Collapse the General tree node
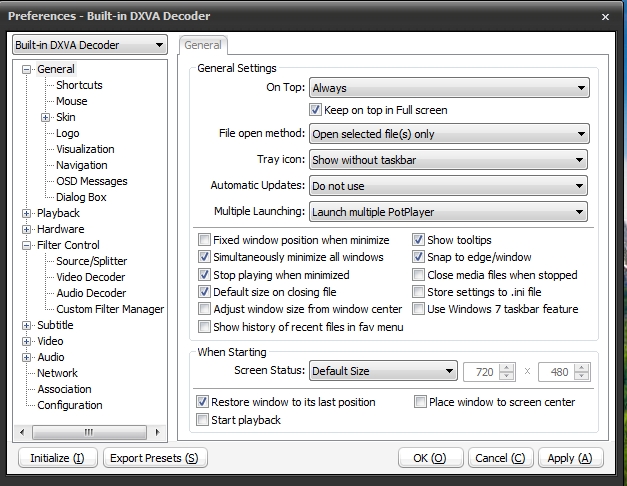The height and width of the screenshot is (486, 627). pos(26,70)
